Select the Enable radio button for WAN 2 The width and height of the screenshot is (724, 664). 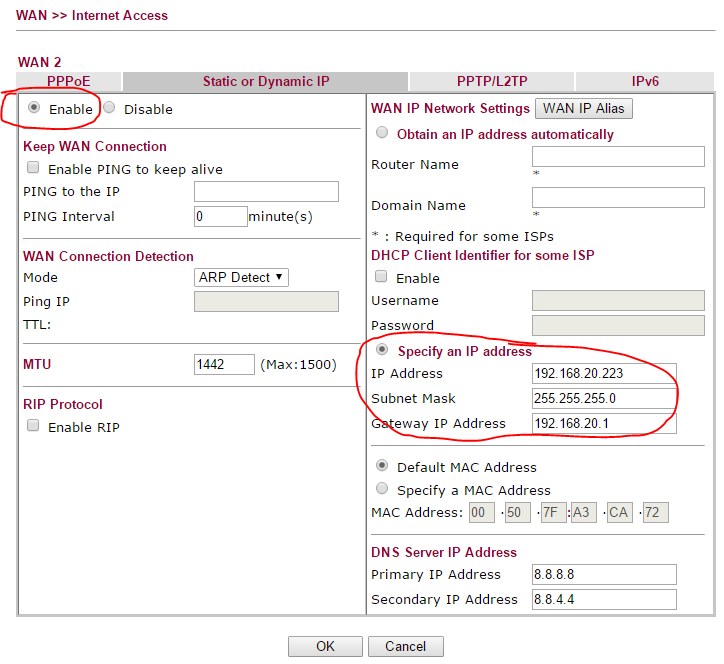point(34,108)
